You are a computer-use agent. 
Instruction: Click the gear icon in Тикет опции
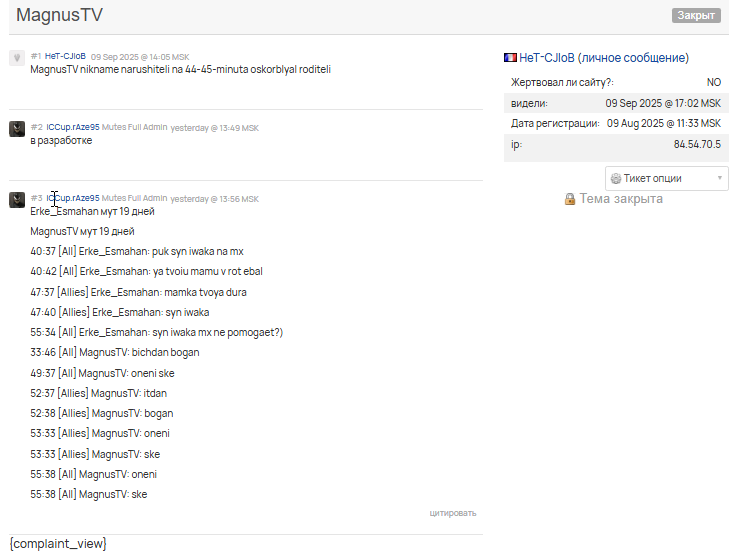pyautogui.click(x=616, y=178)
